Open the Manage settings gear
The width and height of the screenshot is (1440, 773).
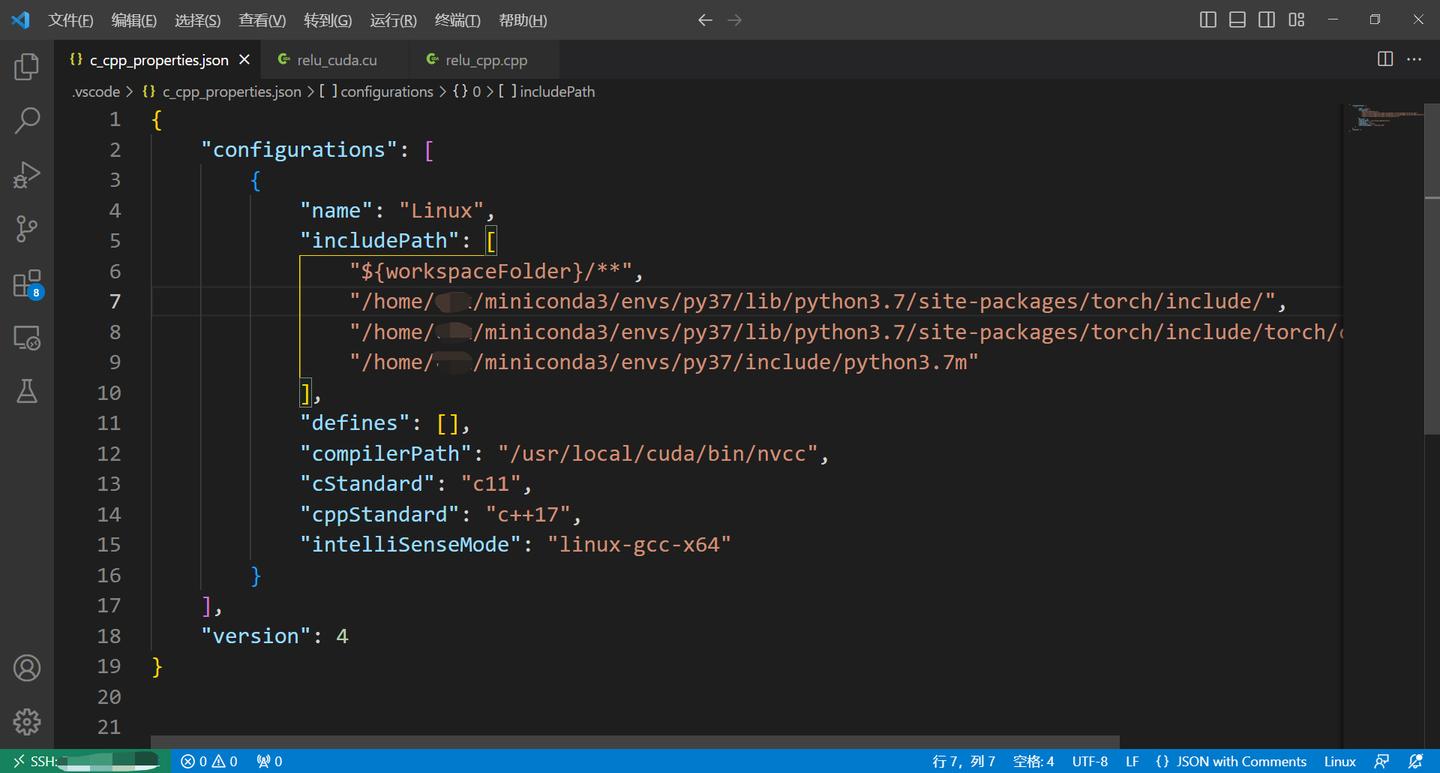27,723
